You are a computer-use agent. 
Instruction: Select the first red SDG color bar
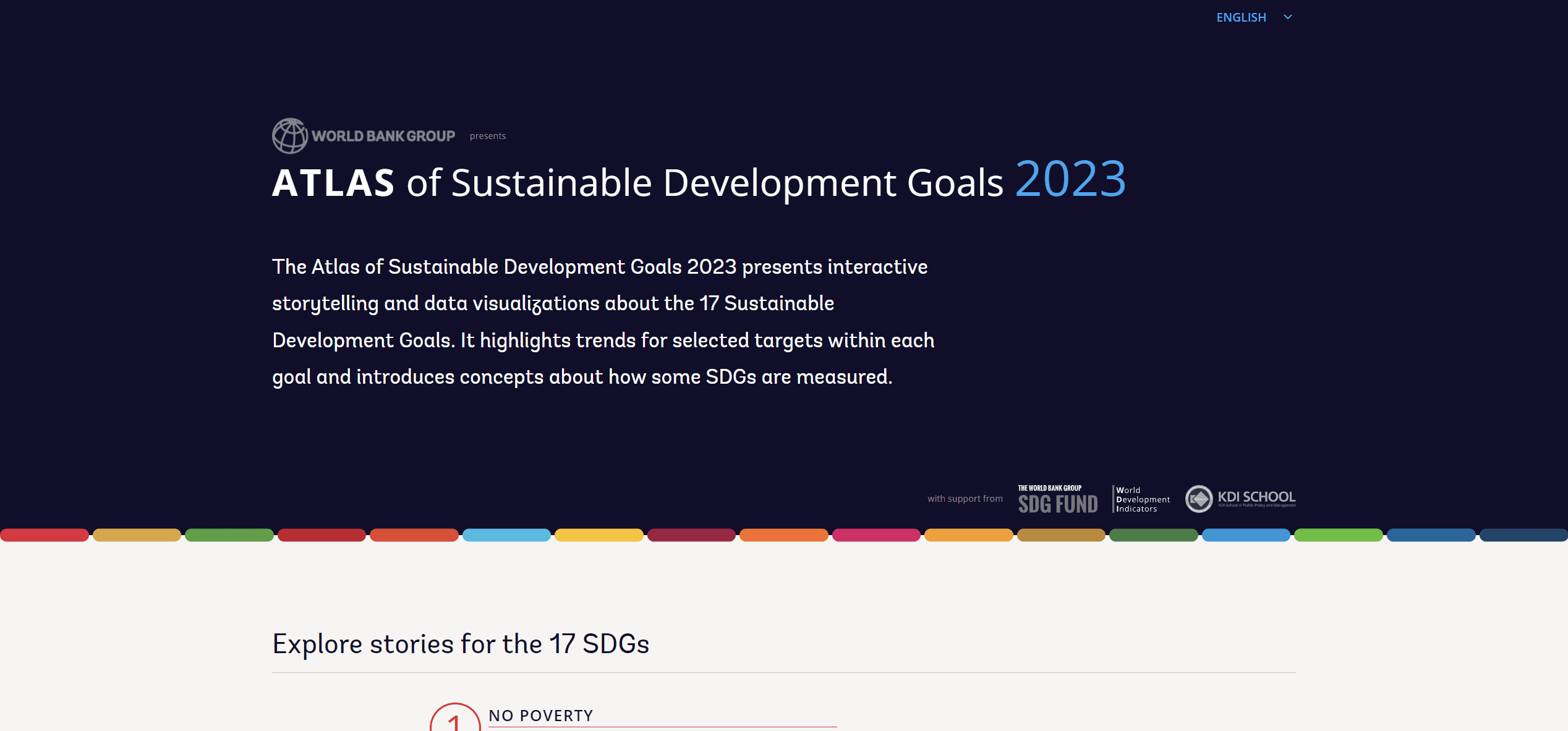pyautogui.click(x=45, y=535)
